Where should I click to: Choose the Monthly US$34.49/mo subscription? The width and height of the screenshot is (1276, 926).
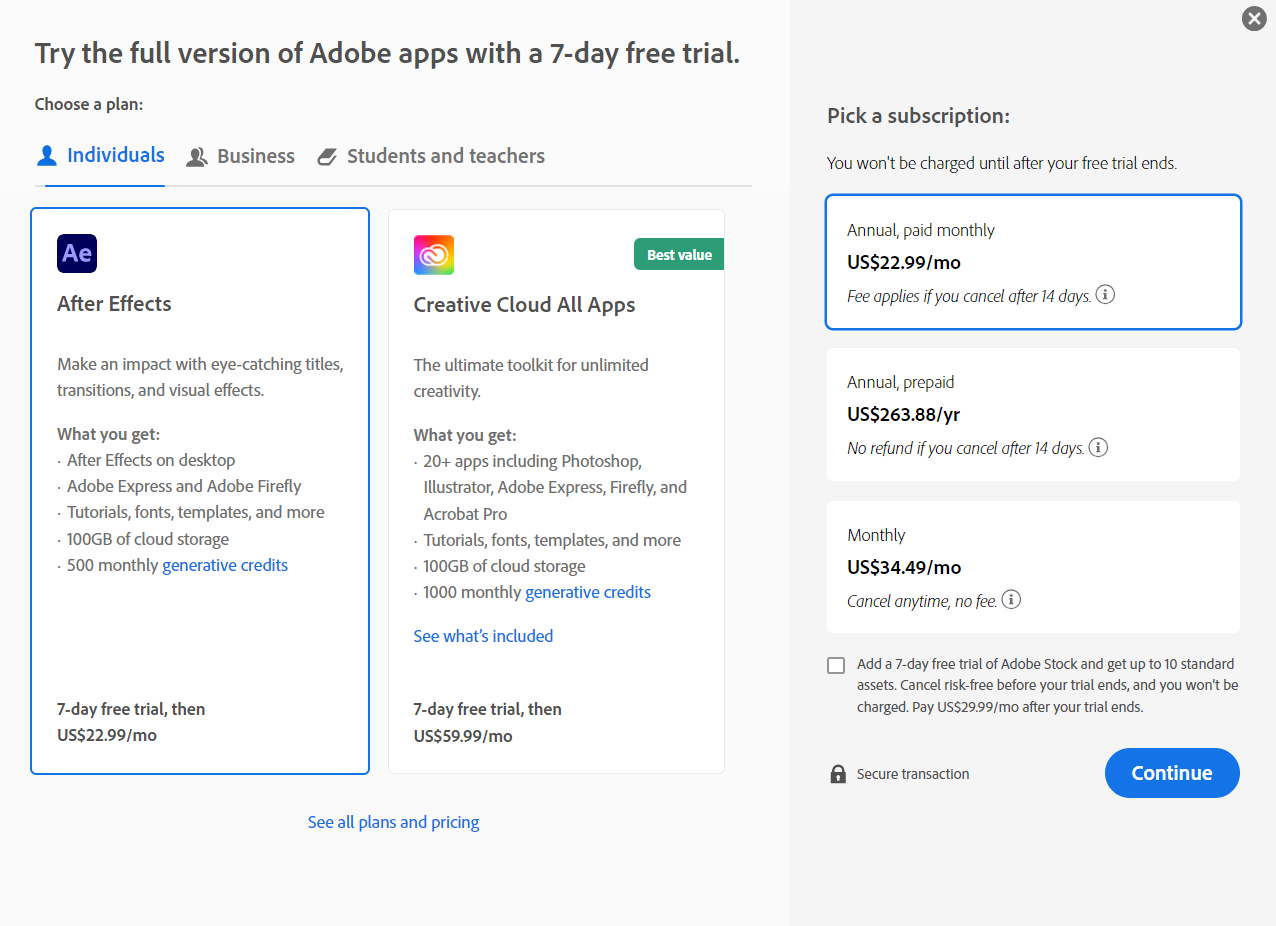click(1033, 566)
